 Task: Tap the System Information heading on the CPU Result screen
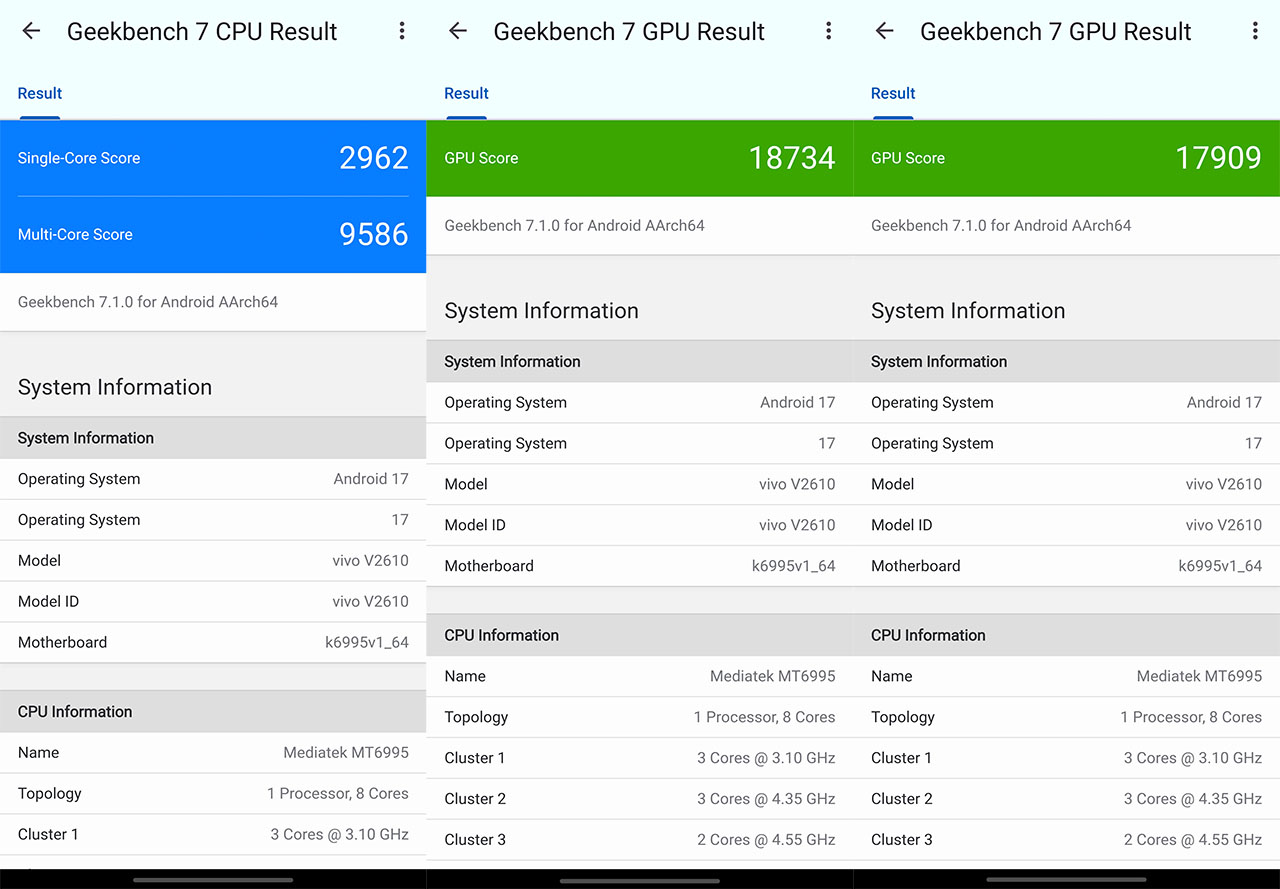coord(115,387)
